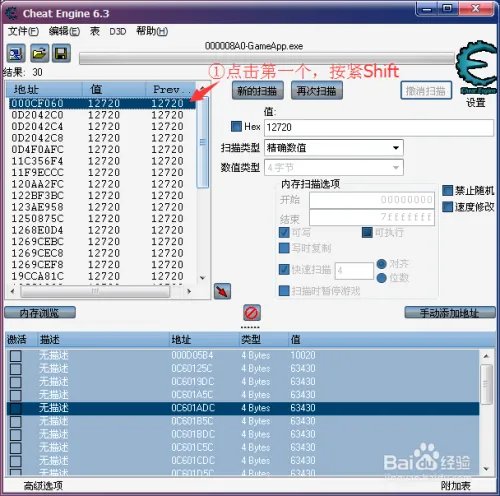
Task: Click the red arrow add-to-list icon
Action: pyautogui.click(x=222, y=291)
